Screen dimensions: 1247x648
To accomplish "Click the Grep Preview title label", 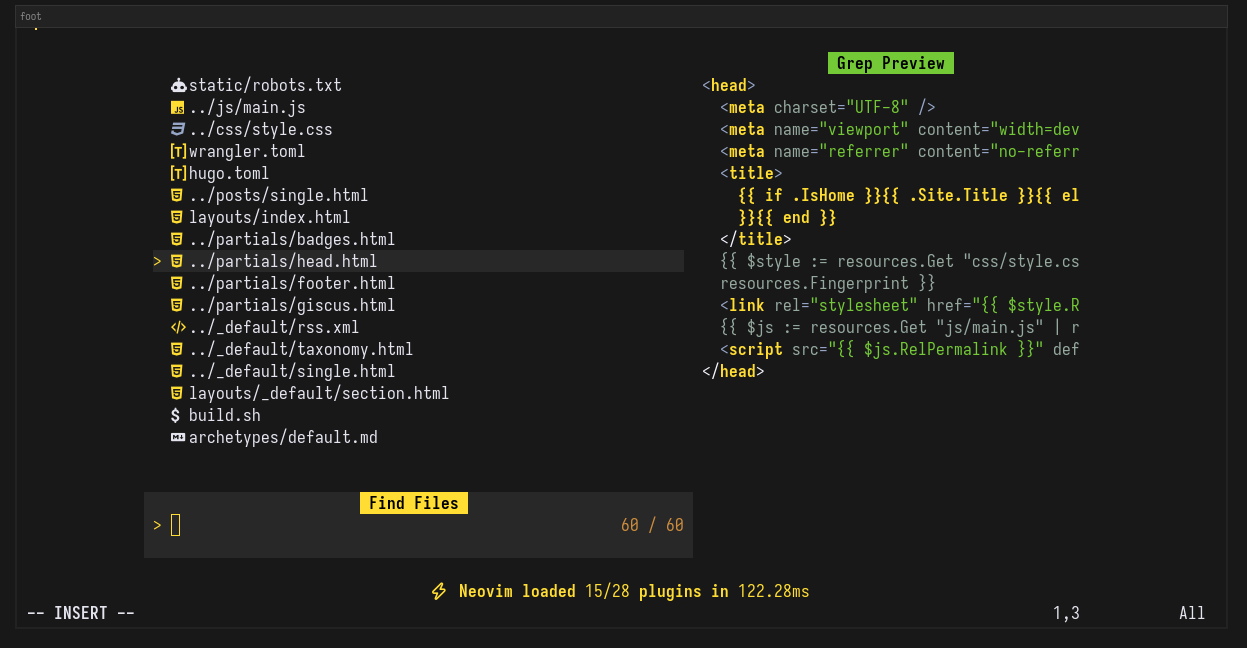I will [890, 64].
